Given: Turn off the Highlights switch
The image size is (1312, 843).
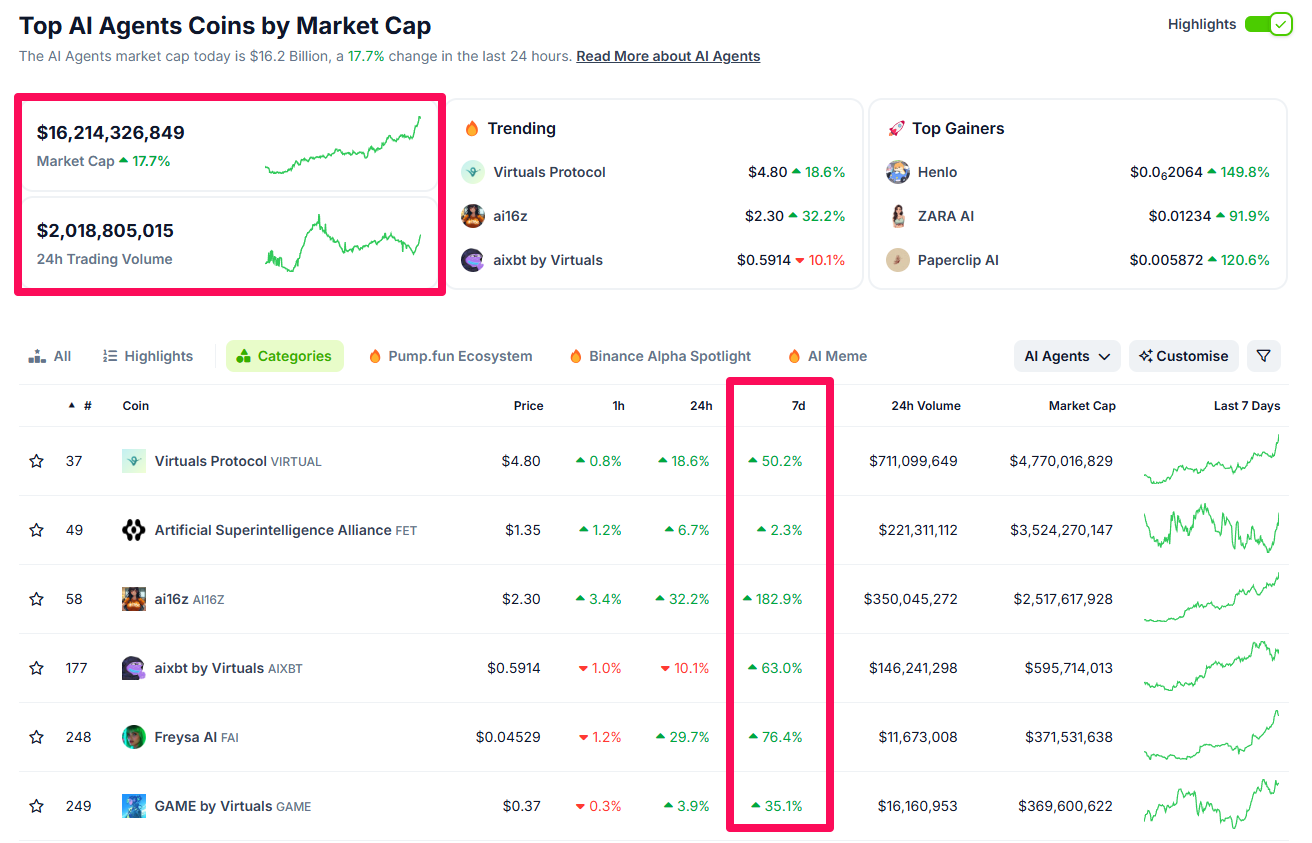Looking at the screenshot, I should point(1268,24).
